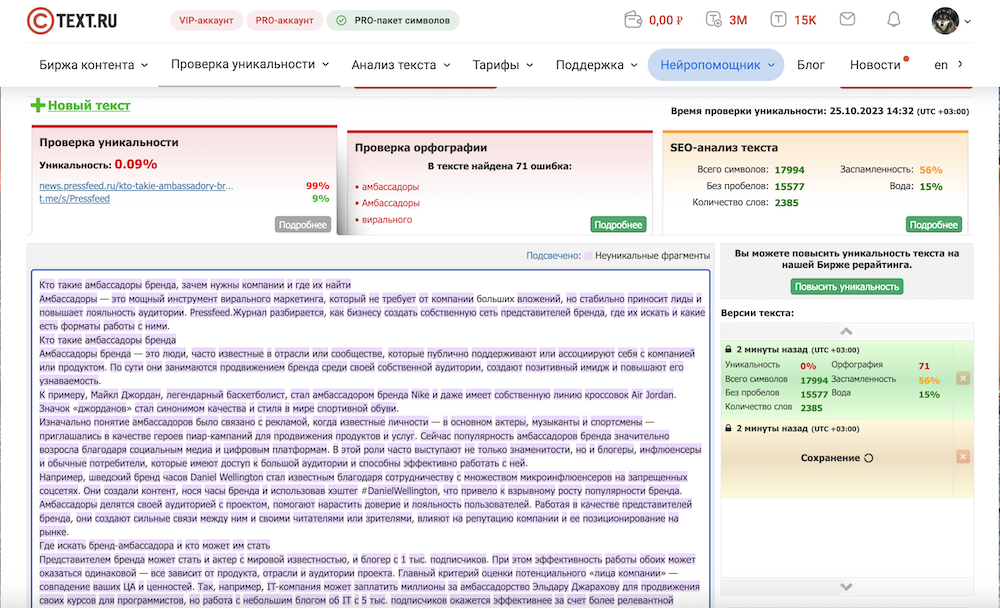Click the Новый текст link
The height and width of the screenshot is (608, 1000).
coord(88,105)
